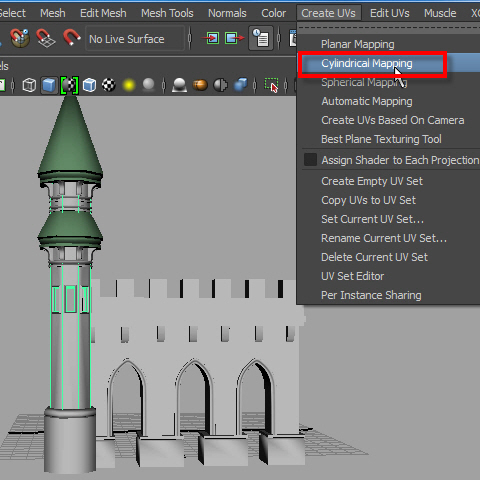Enable smooth shade all blue cube icon

tap(49, 85)
